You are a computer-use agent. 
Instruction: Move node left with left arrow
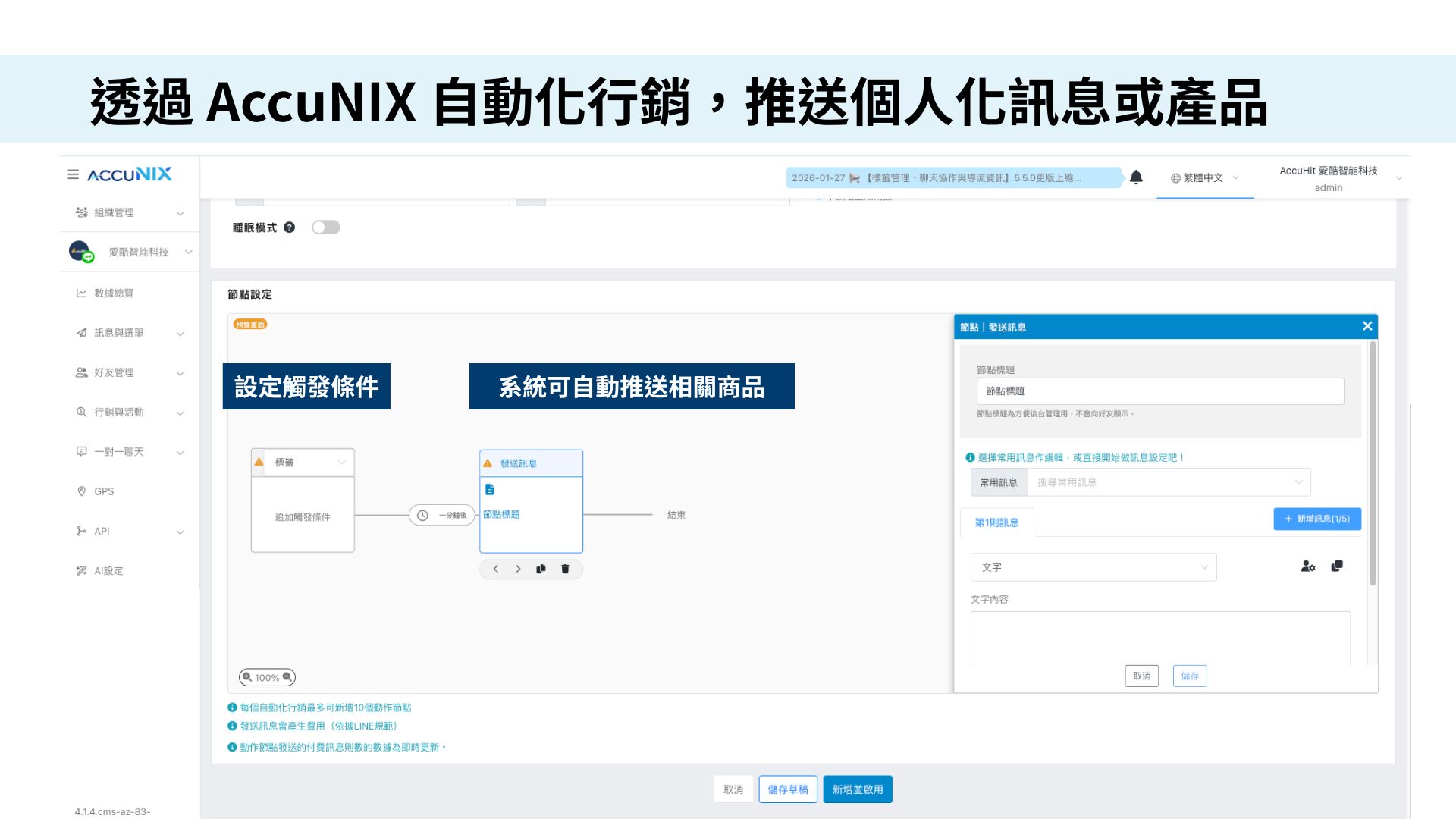496,569
